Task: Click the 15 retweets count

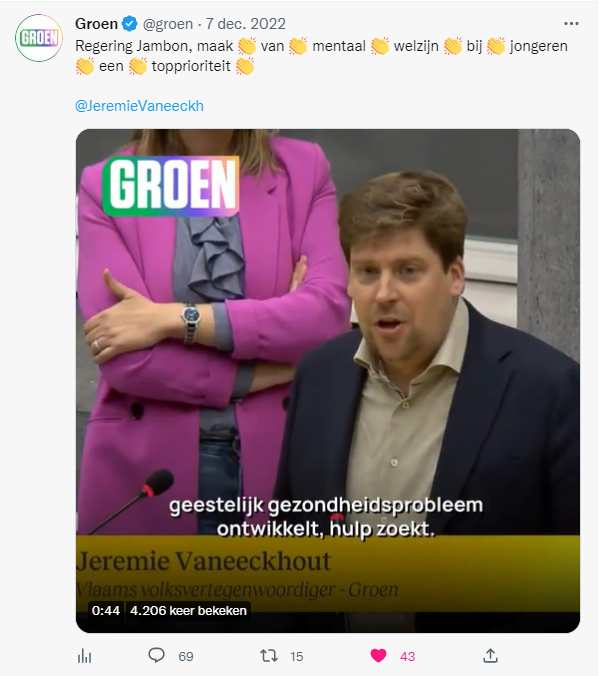Action: point(297,657)
